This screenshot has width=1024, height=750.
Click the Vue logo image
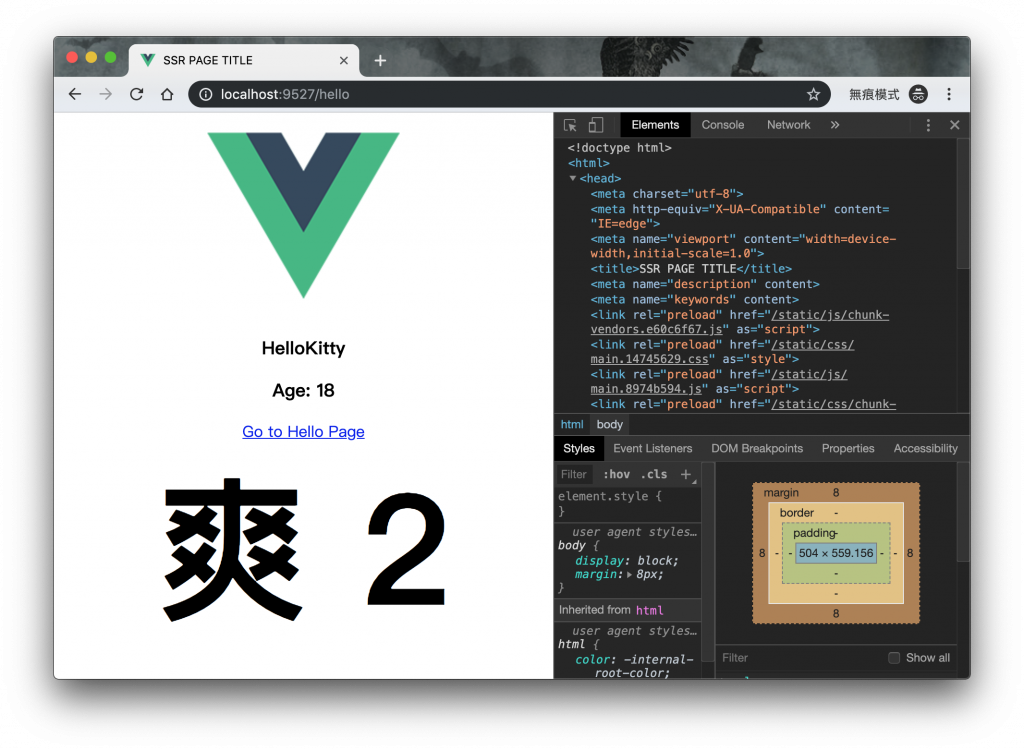click(x=303, y=216)
